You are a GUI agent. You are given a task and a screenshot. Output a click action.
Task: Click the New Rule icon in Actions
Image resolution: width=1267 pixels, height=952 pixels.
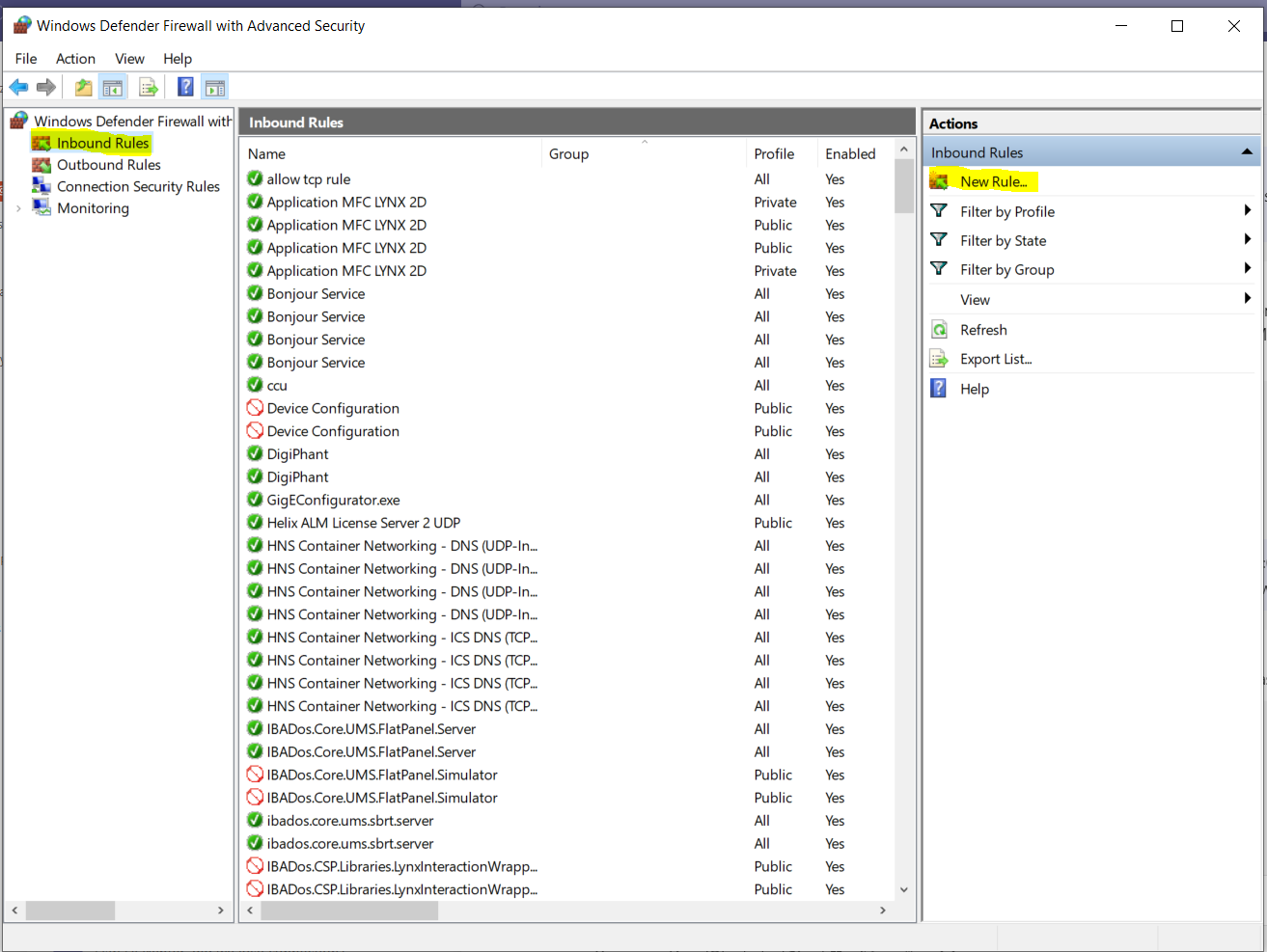pos(939,181)
